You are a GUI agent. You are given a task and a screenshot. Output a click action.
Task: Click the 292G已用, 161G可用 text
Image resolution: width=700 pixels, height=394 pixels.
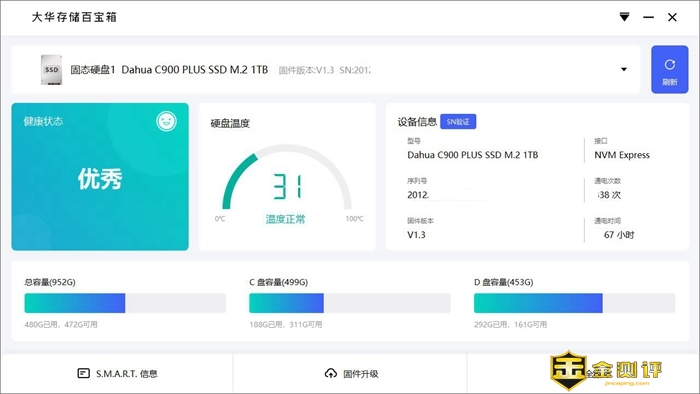pyautogui.click(x=510, y=324)
